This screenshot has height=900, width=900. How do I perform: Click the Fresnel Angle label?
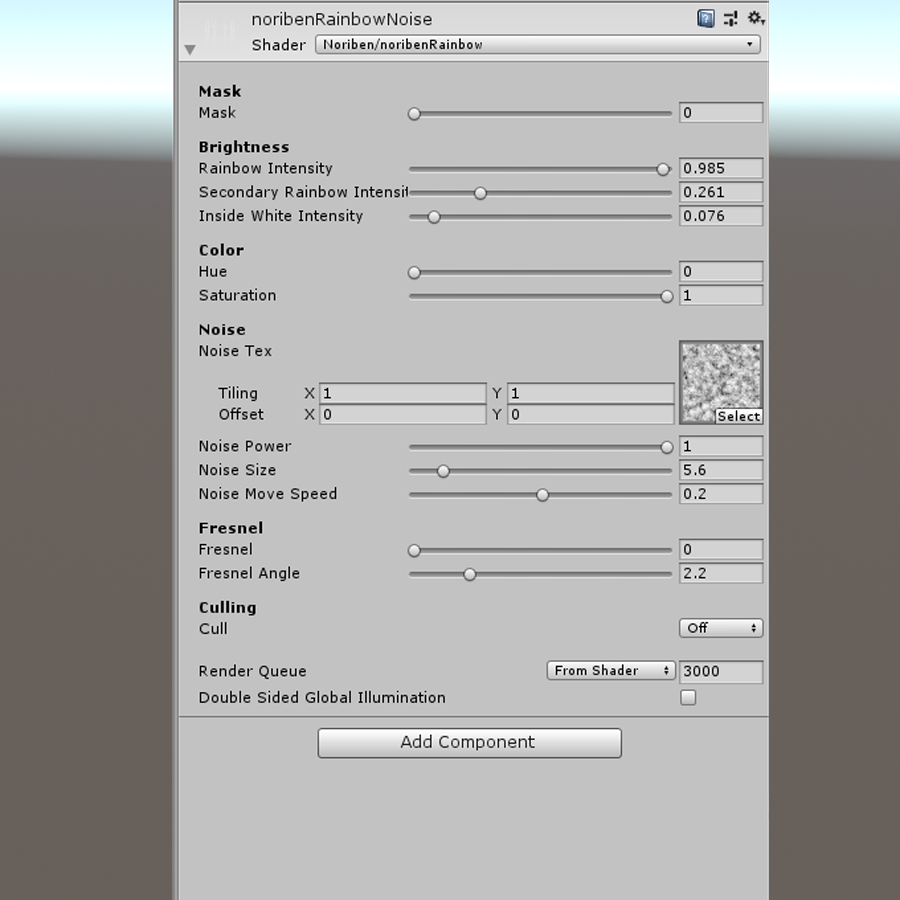point(249,573)
